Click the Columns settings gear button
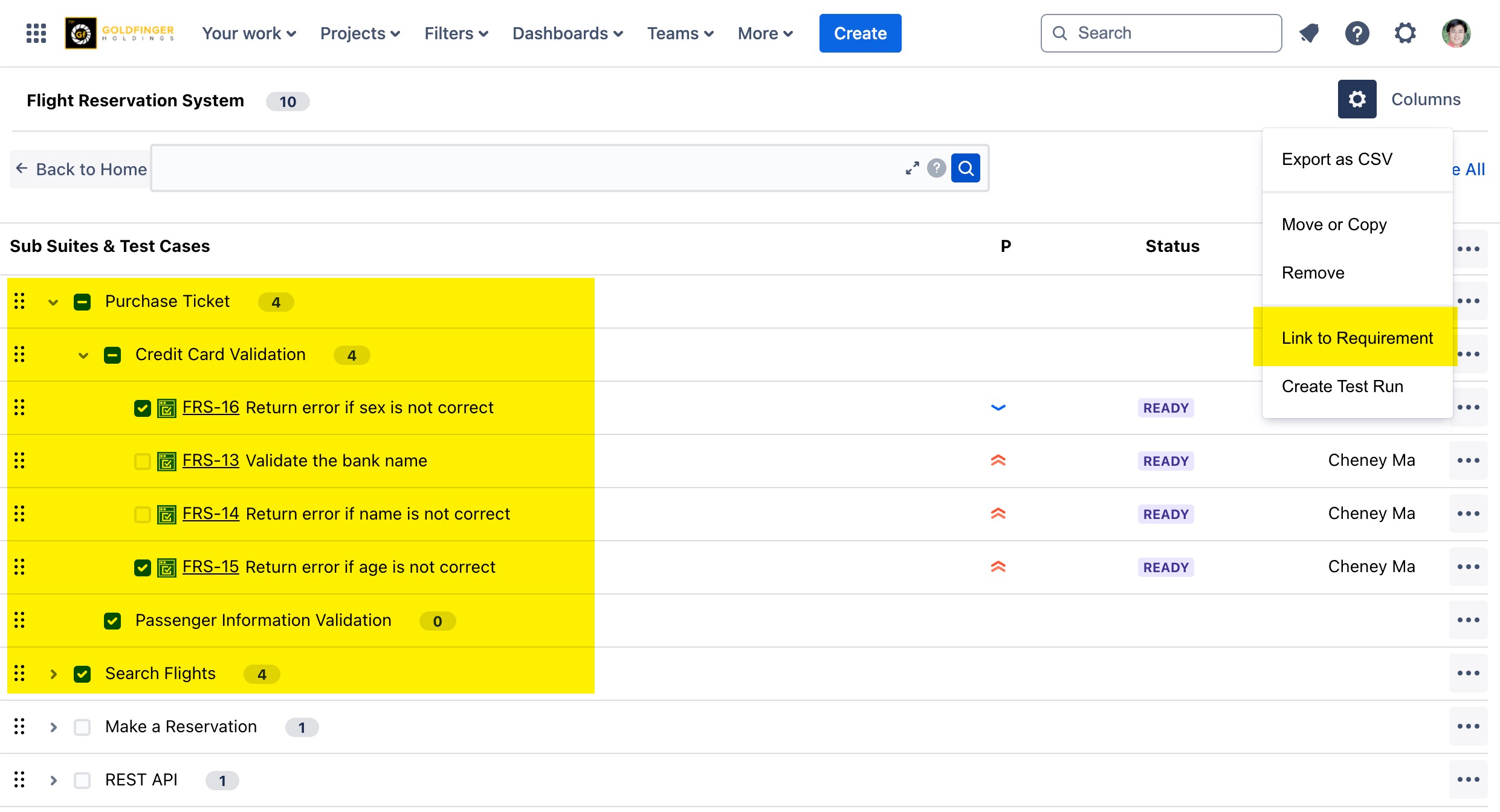The width and height of the screenshot is (1500, 812). (x=1357, y=99)
